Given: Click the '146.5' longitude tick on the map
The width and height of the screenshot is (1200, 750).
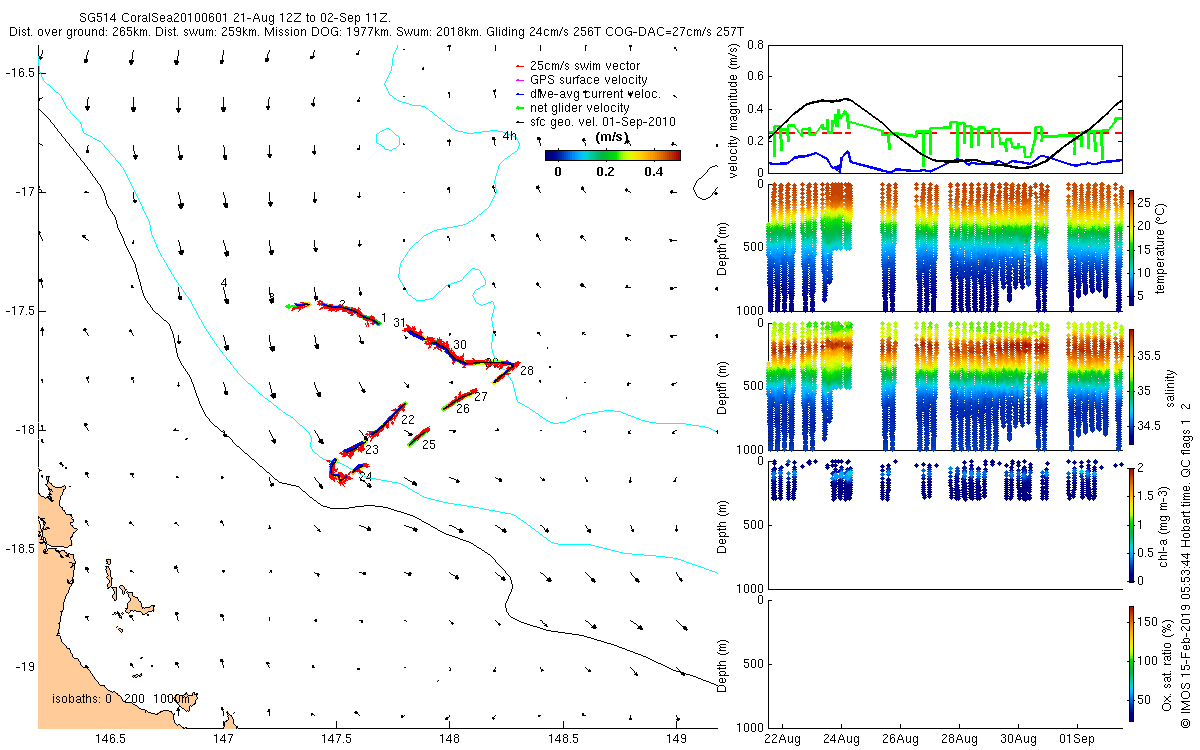Looking at the screenshot, I should point(109,739).
